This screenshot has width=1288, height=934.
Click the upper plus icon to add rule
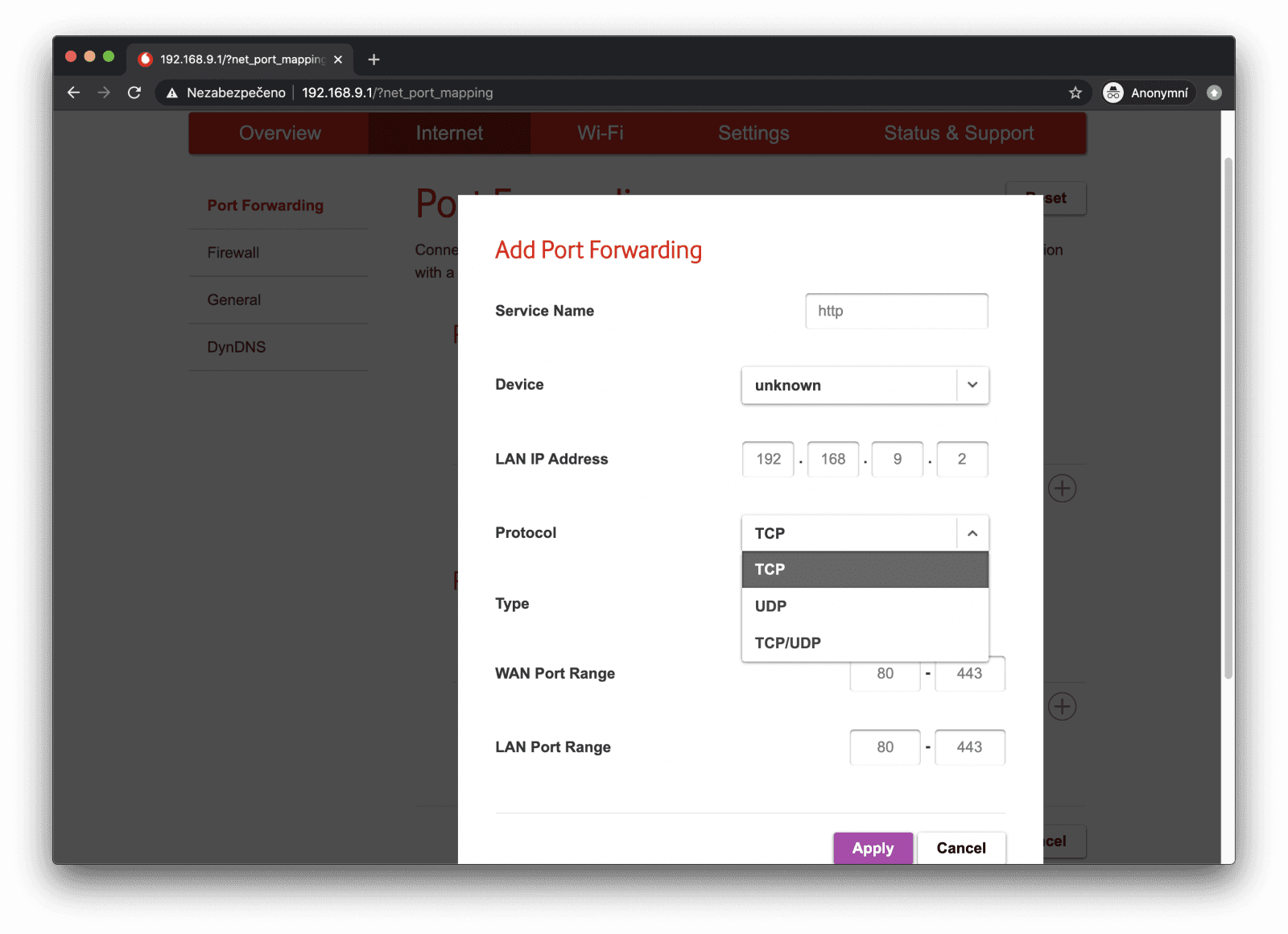(1062, 488)
